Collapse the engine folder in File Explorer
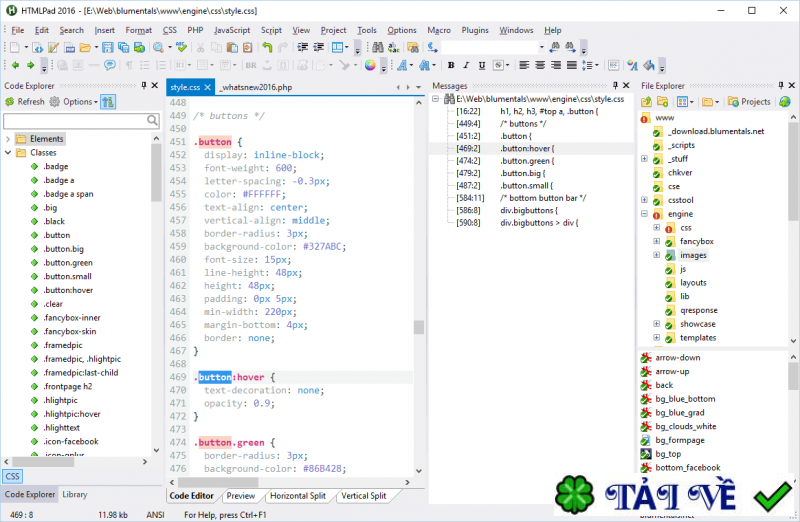800x522 pixels. pos(645,214)
